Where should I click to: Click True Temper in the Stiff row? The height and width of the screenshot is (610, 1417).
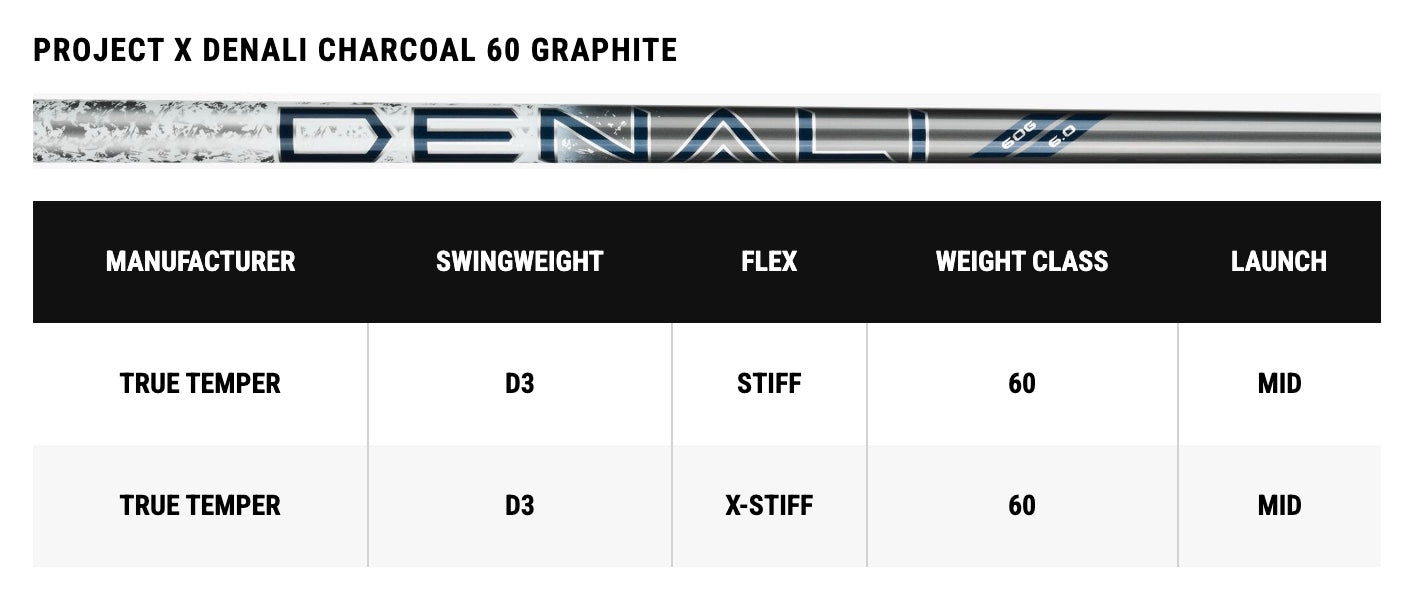[200, 384]
